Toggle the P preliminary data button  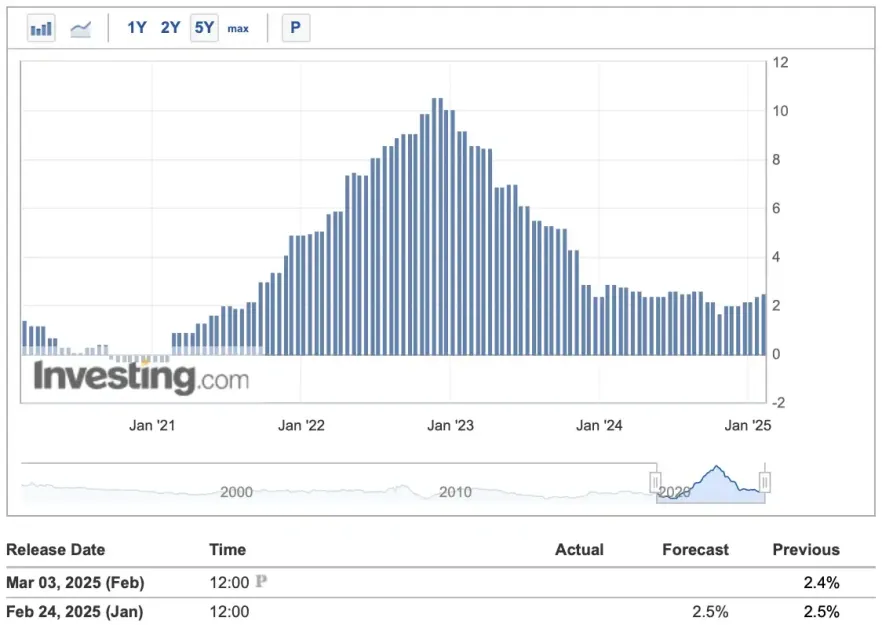click(295, 28)
